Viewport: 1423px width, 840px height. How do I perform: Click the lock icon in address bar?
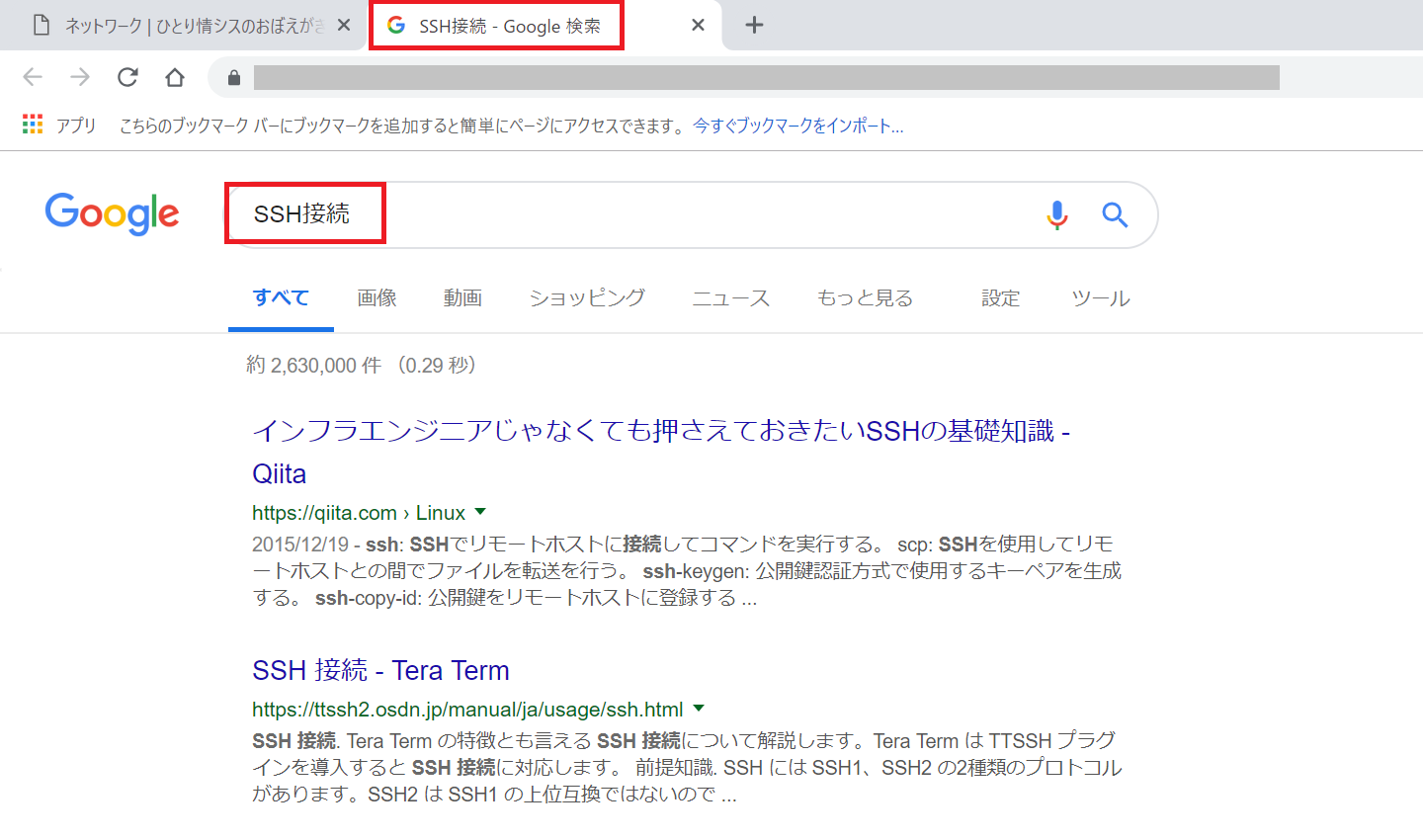coord(234,78)
